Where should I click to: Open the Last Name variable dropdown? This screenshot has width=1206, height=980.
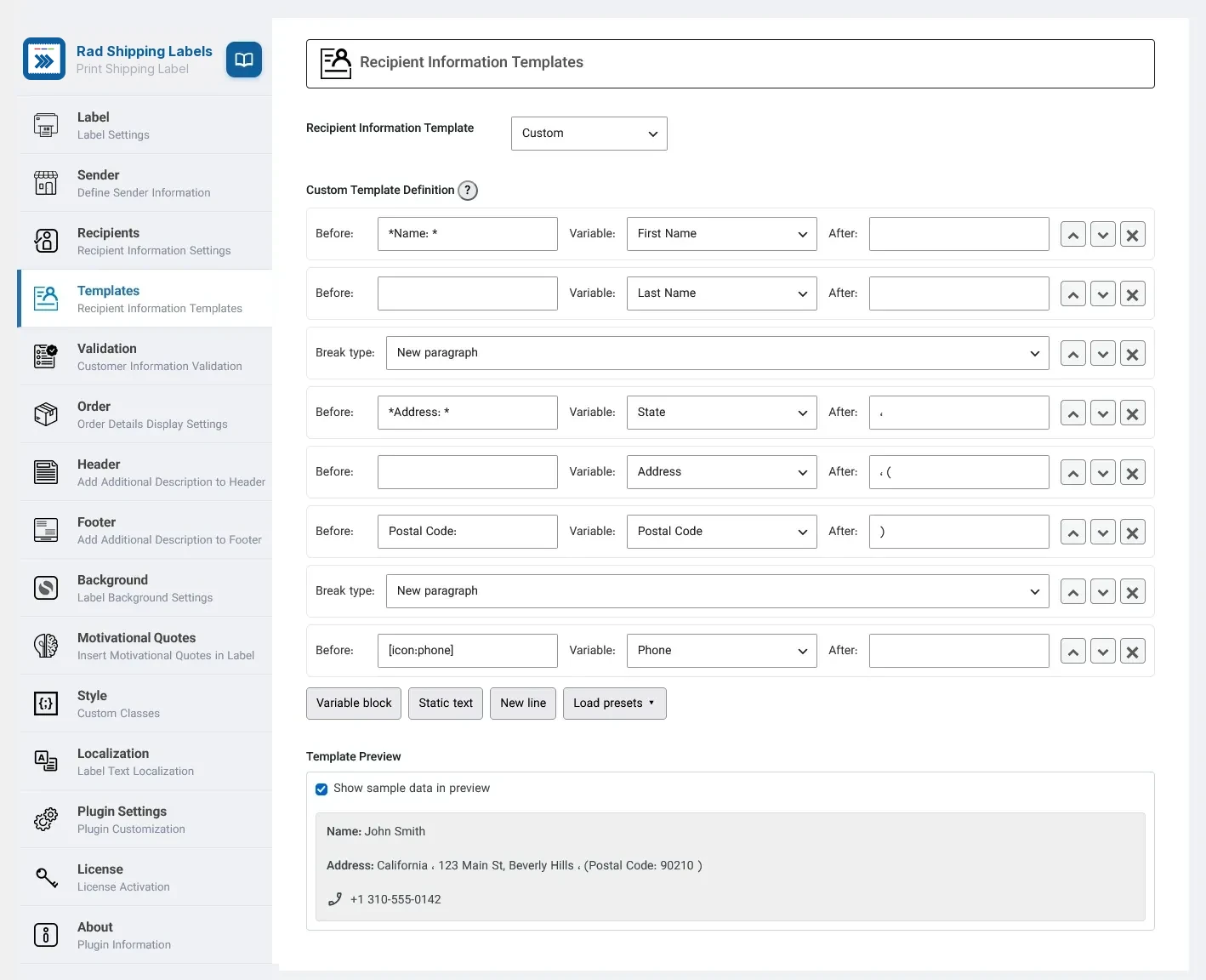click(722, 293)
